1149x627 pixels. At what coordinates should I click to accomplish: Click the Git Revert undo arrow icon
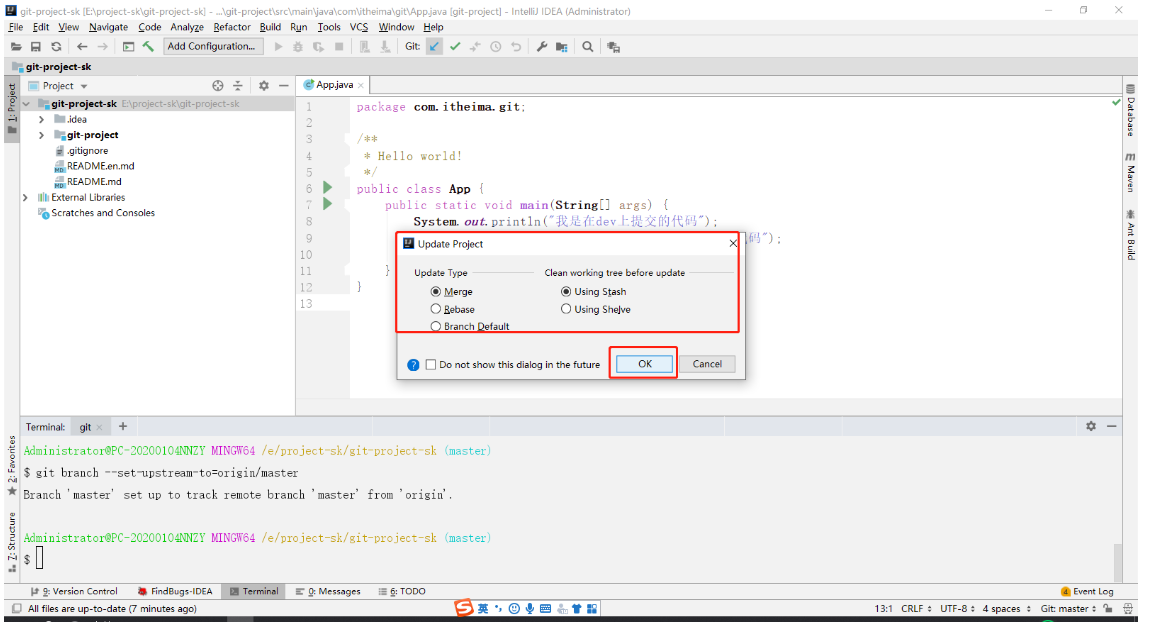coord(516,47)
